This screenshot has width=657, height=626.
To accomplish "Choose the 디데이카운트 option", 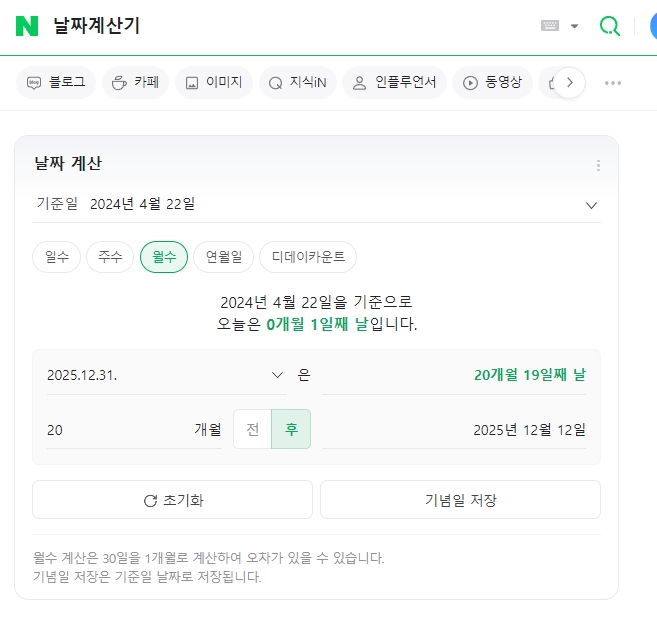I will click(x=308, y=257).
